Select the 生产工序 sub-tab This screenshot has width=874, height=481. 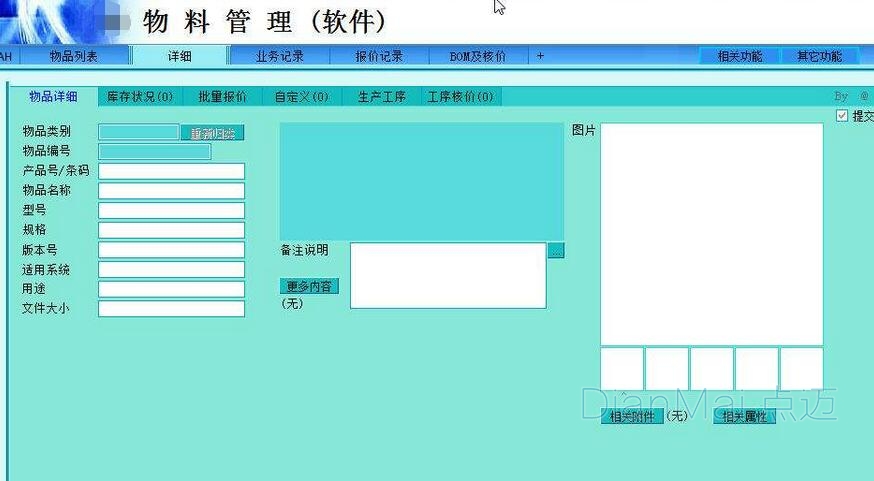[381, 97]
